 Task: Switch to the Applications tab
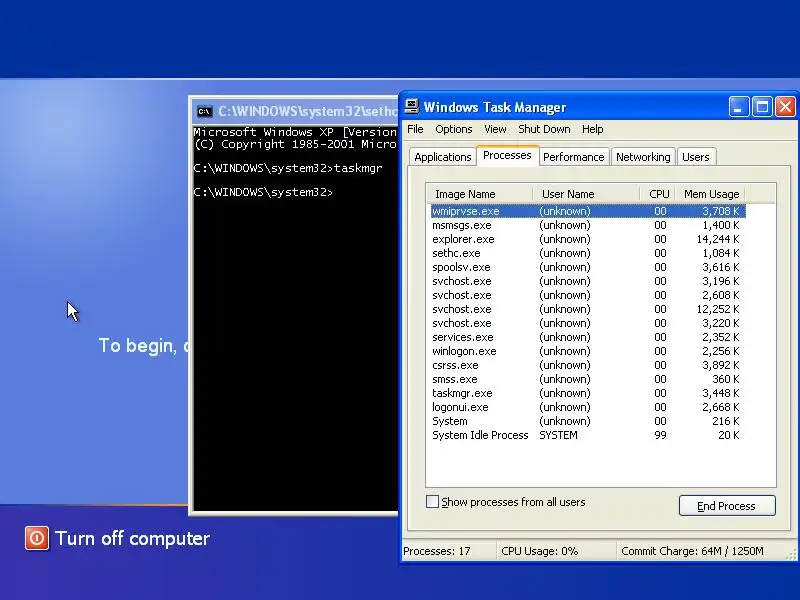click(442, 157)
